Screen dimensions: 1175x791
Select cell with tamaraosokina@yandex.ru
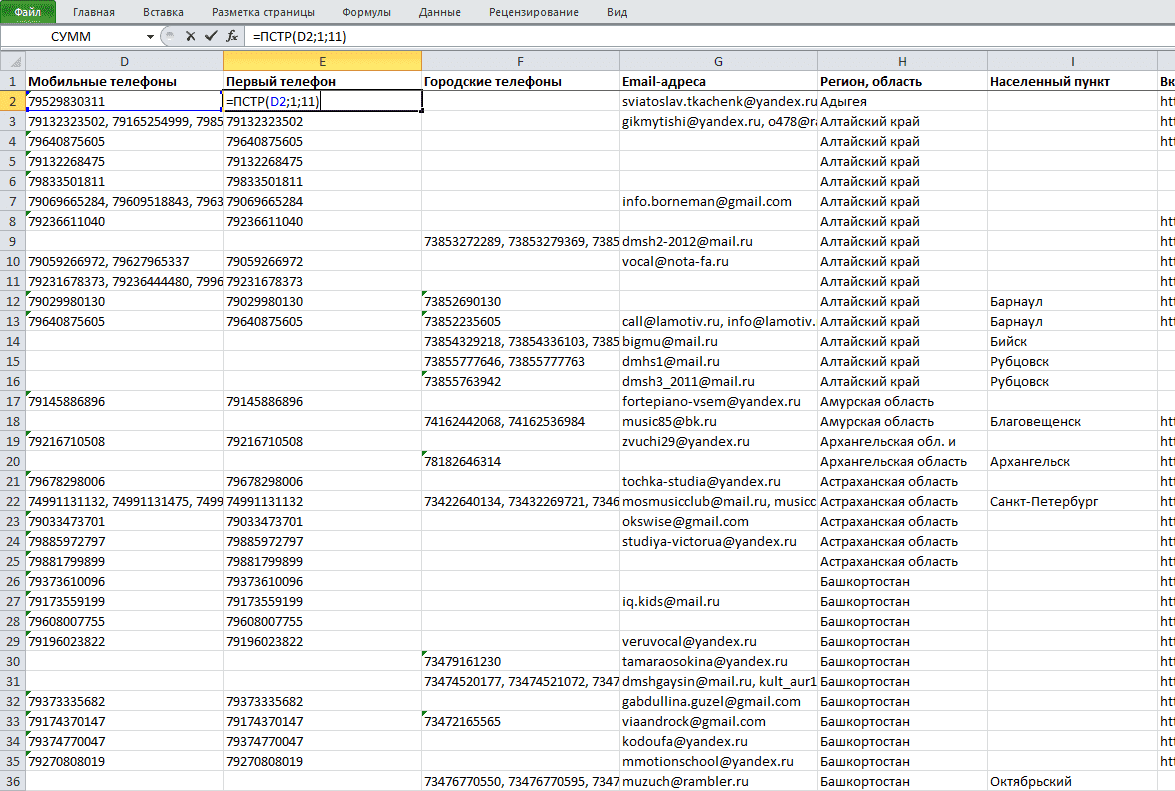tap(718, 661)
